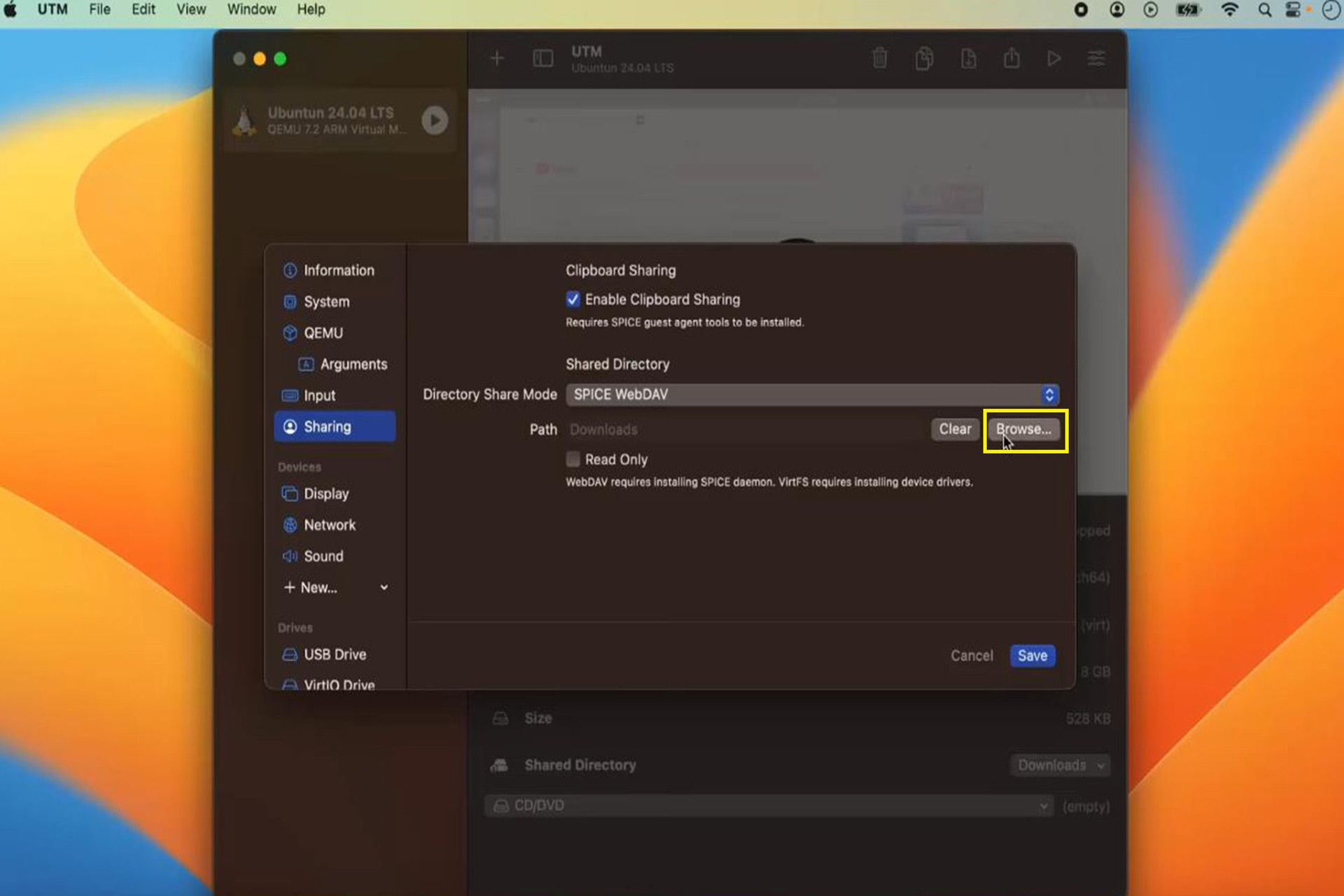Image resolution: width=1344 pixels, height=896 pixels.
Task: Open the Arguments subsection
Action: [343, 364]
